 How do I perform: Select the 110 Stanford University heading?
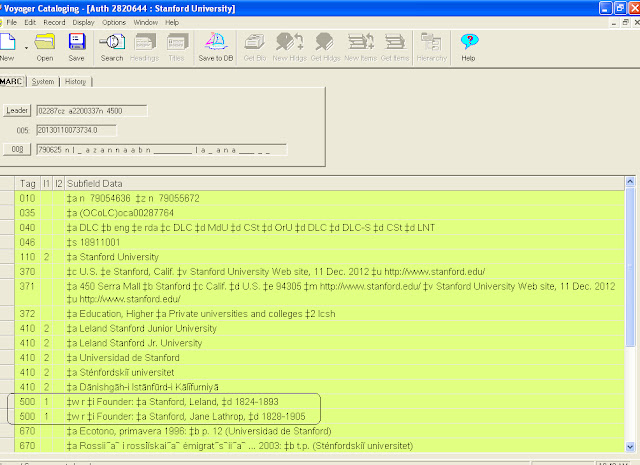tap(344, 257)
